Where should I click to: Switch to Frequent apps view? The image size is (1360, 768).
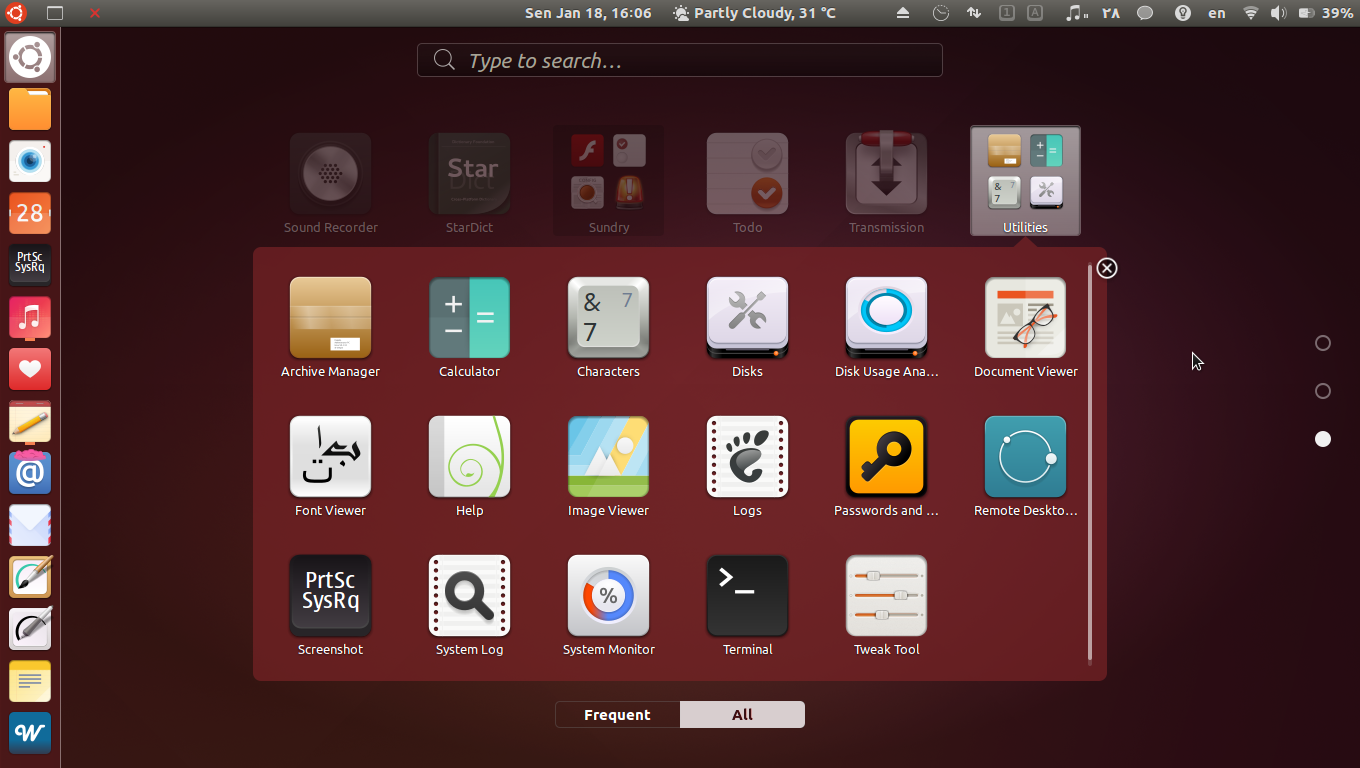(x=617, y=714)
